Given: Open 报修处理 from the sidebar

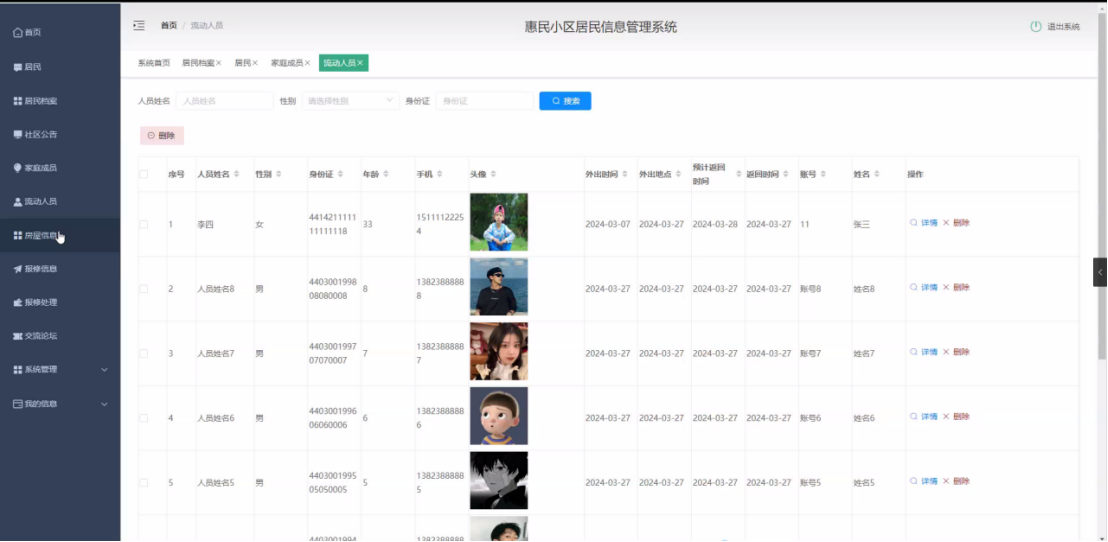Looking at the screenshot, I should point(60,302).
